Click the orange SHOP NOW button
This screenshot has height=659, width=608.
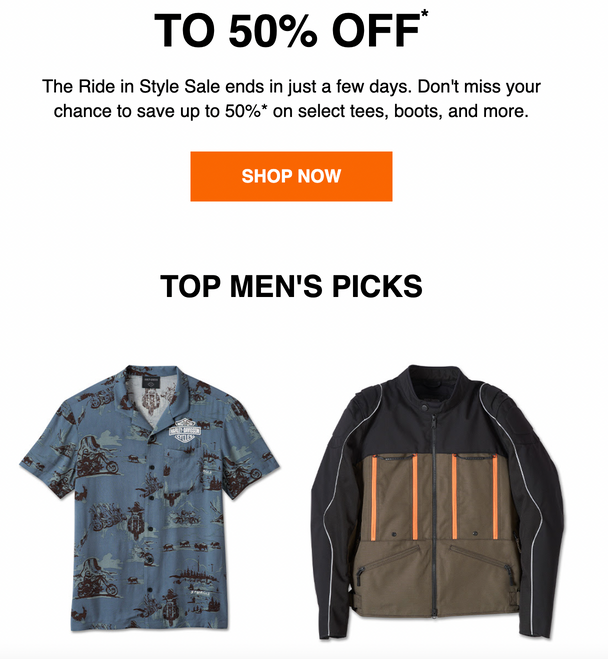pyautogui.click(x=291, y=176)
